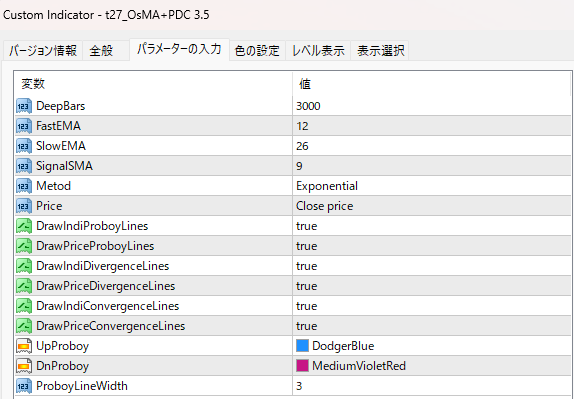Click the color-type icon beside UpProboy
Image resolution: width=574 pixels, height=399 pixels.
(x=24, y=346)
